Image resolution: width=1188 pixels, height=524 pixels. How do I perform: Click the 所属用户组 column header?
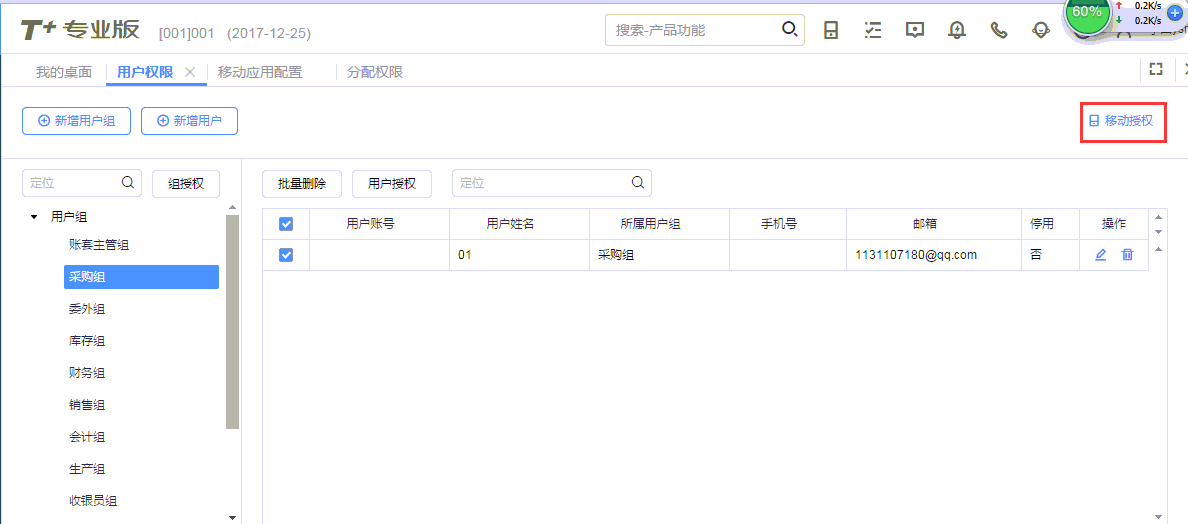[659, 224]
